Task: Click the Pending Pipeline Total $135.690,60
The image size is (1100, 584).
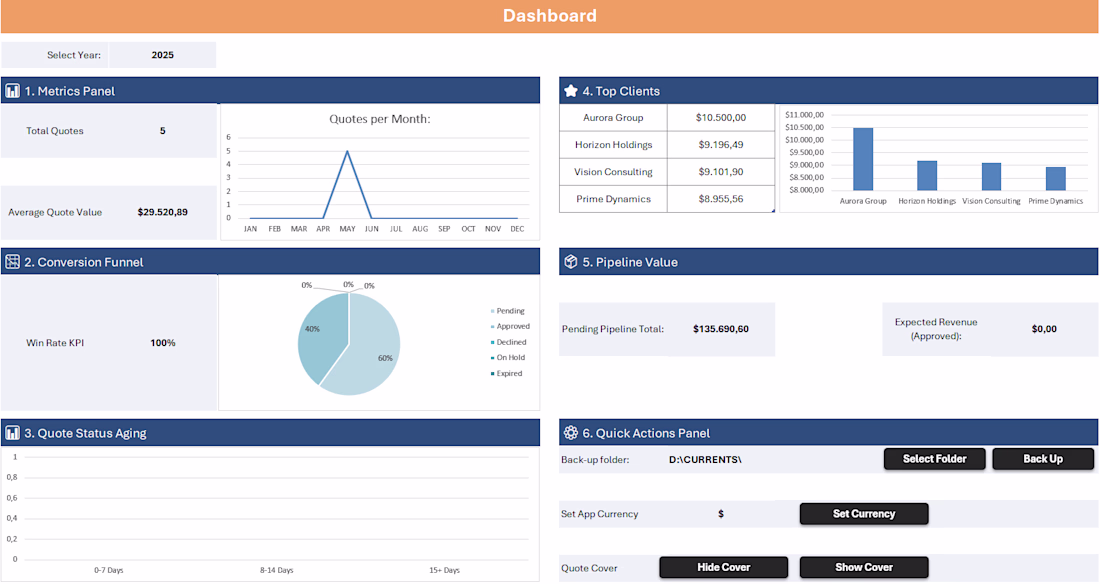Action: [720, 329]
